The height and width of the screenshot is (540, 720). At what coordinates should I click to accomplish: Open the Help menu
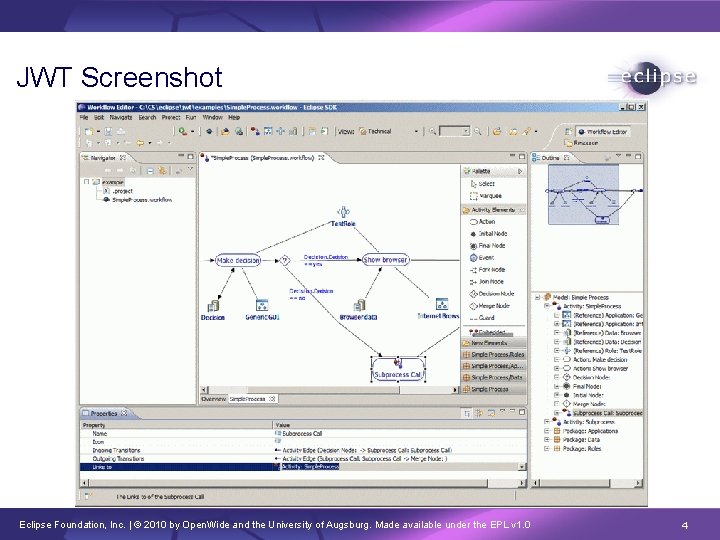pyautogui.click(x=234, y=118)
